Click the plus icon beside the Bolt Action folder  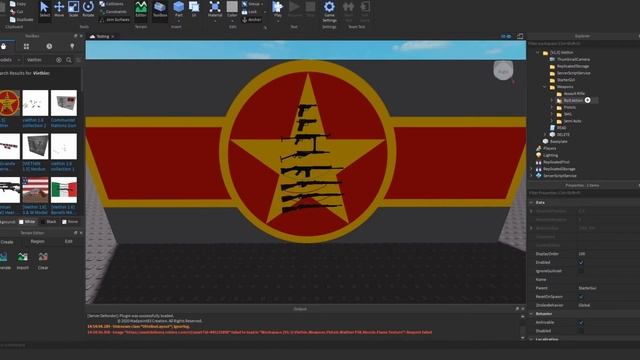[587, 100]
